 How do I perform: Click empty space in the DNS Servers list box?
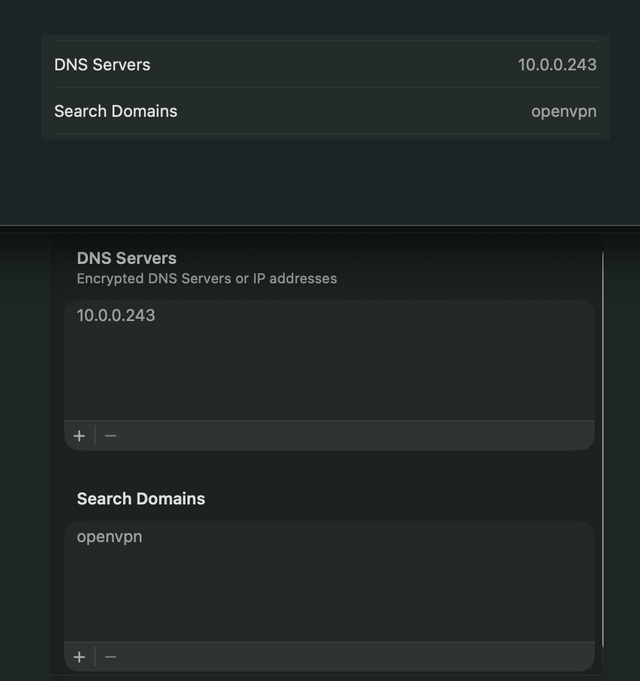pyautogui.click(x=329, y=374)
